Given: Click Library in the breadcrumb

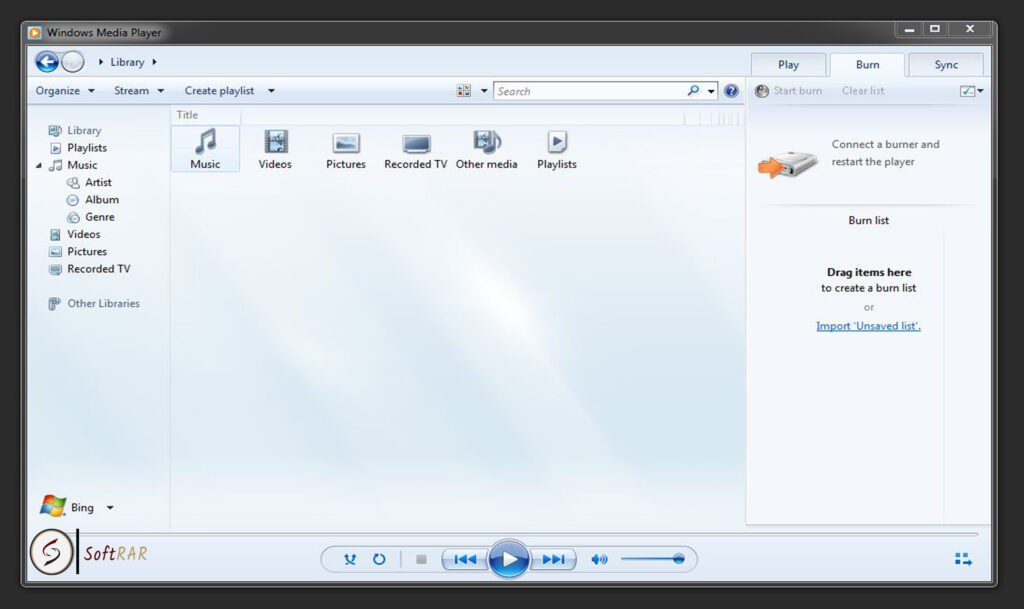Looking at the screenshot, I should (127, 62).
